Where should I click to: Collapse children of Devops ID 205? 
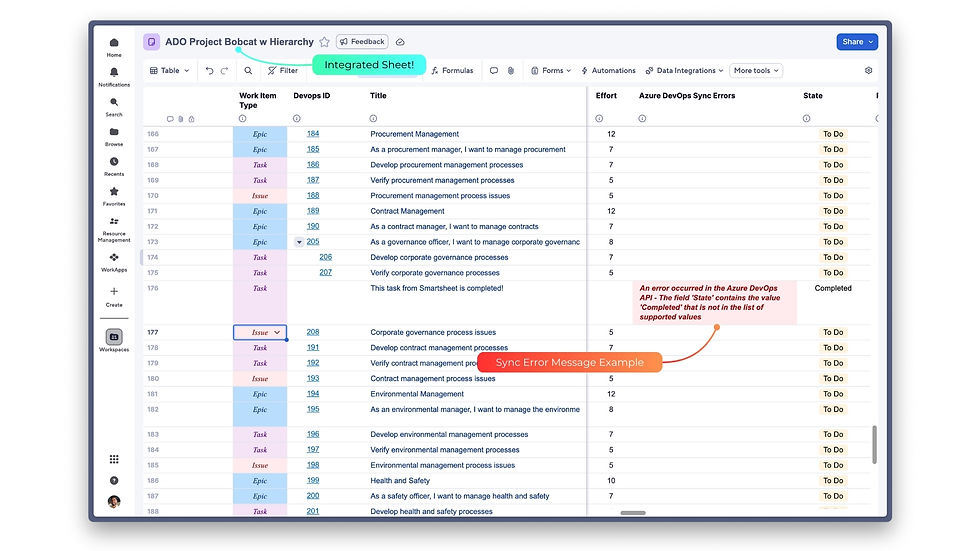coord(299,242)
